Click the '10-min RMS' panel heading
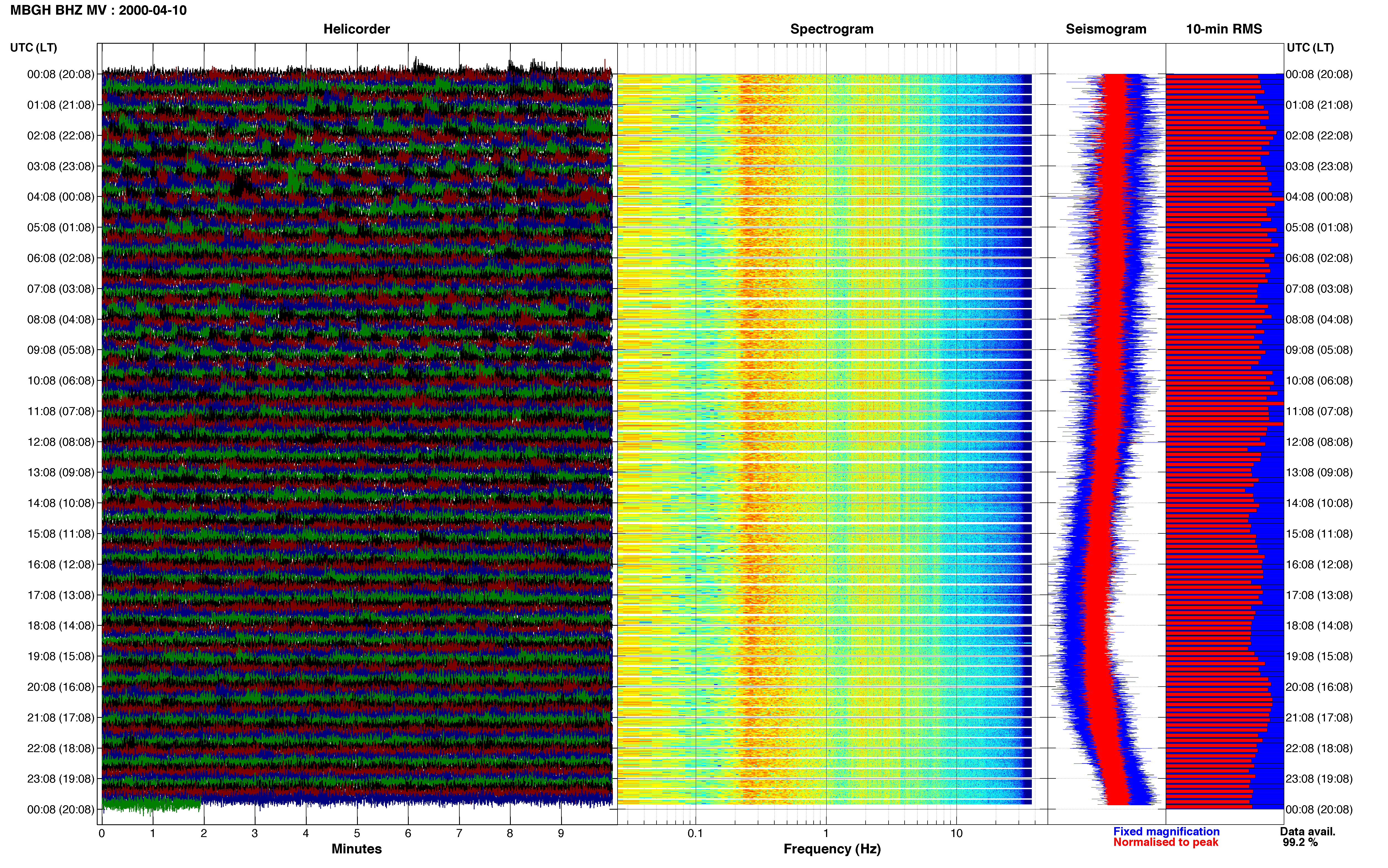1388x868 pixels. (x=1224, y=29)
